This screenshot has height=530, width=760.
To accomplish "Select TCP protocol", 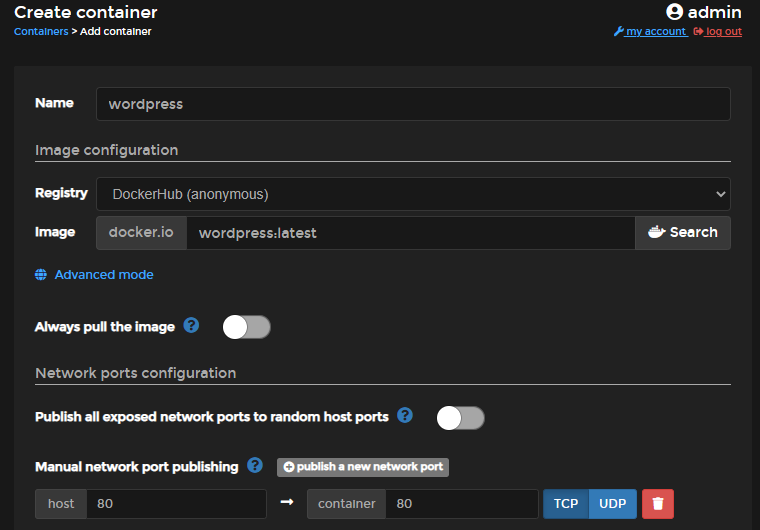I will click(x=566, y=504).
